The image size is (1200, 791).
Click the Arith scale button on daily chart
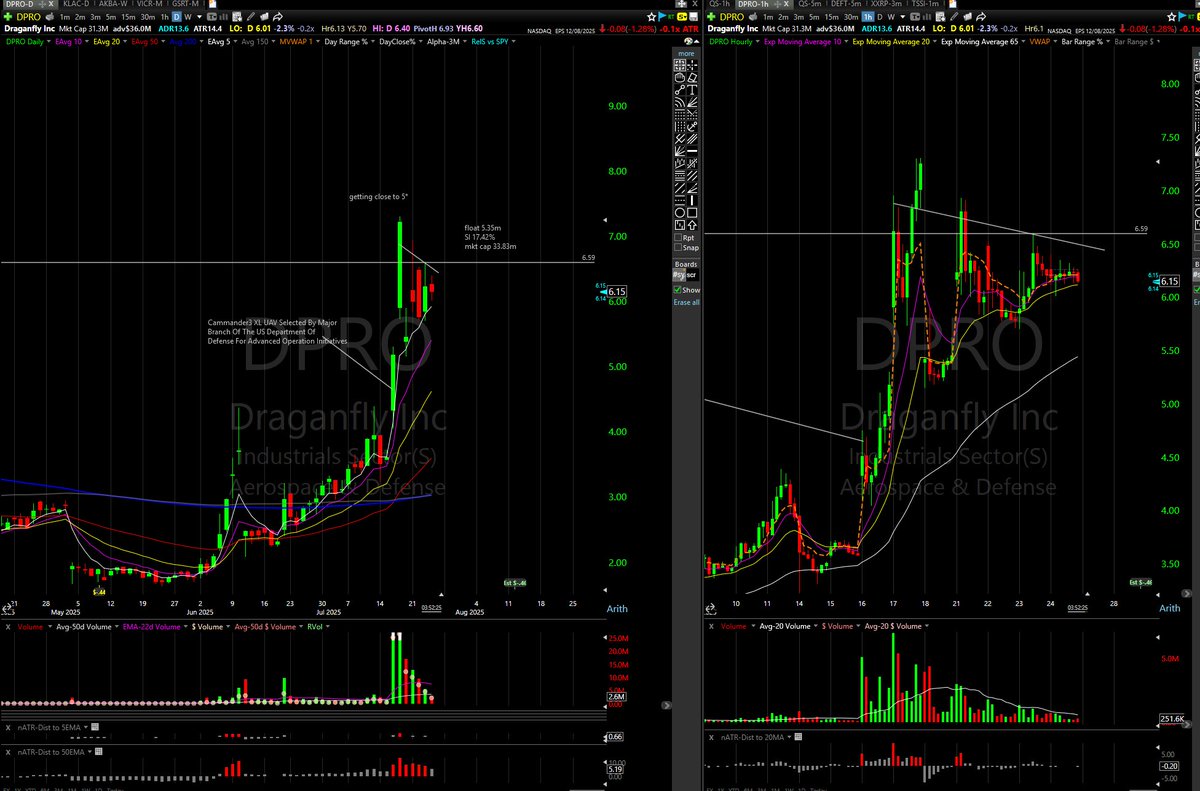617,609
